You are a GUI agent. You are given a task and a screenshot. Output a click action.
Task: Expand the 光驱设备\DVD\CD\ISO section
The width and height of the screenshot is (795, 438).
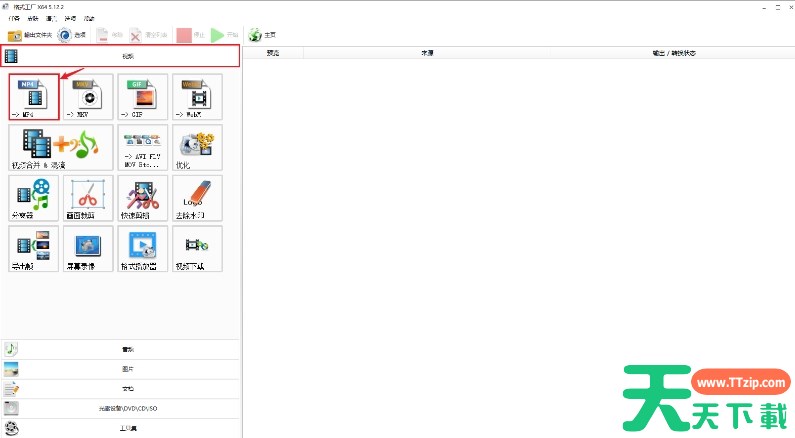(x=120, y=409)
